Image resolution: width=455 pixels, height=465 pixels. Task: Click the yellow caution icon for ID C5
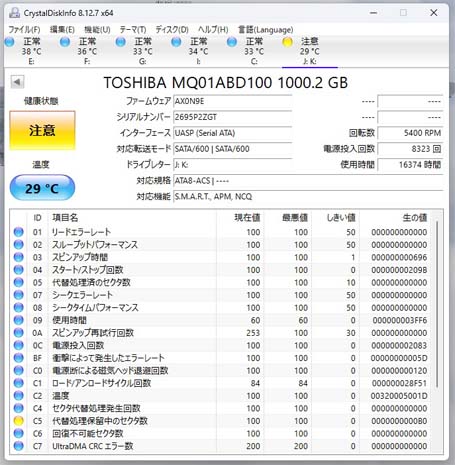(x=19, y=421)
